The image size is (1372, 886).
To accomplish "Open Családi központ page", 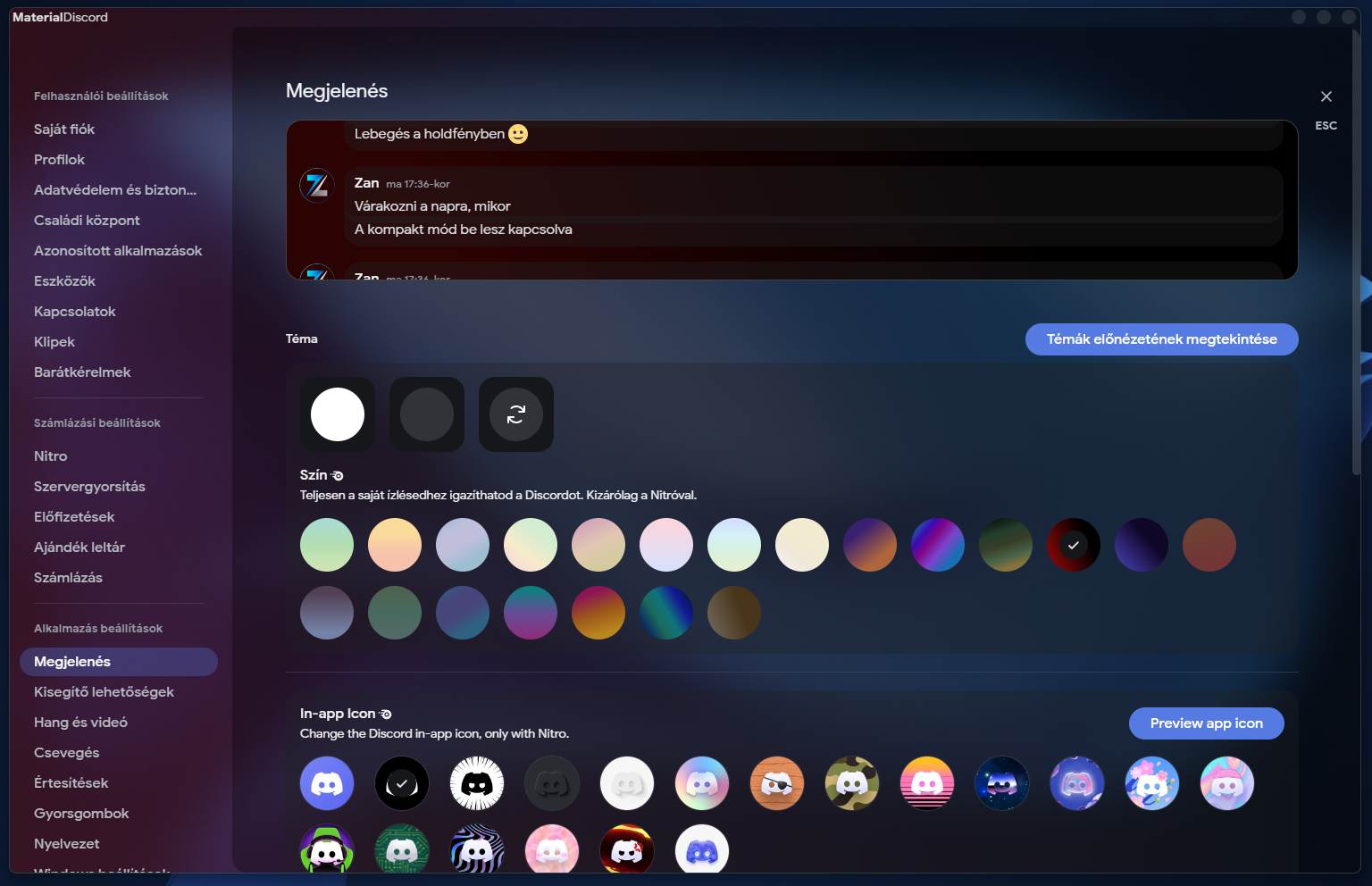I will tap(119, 221).
